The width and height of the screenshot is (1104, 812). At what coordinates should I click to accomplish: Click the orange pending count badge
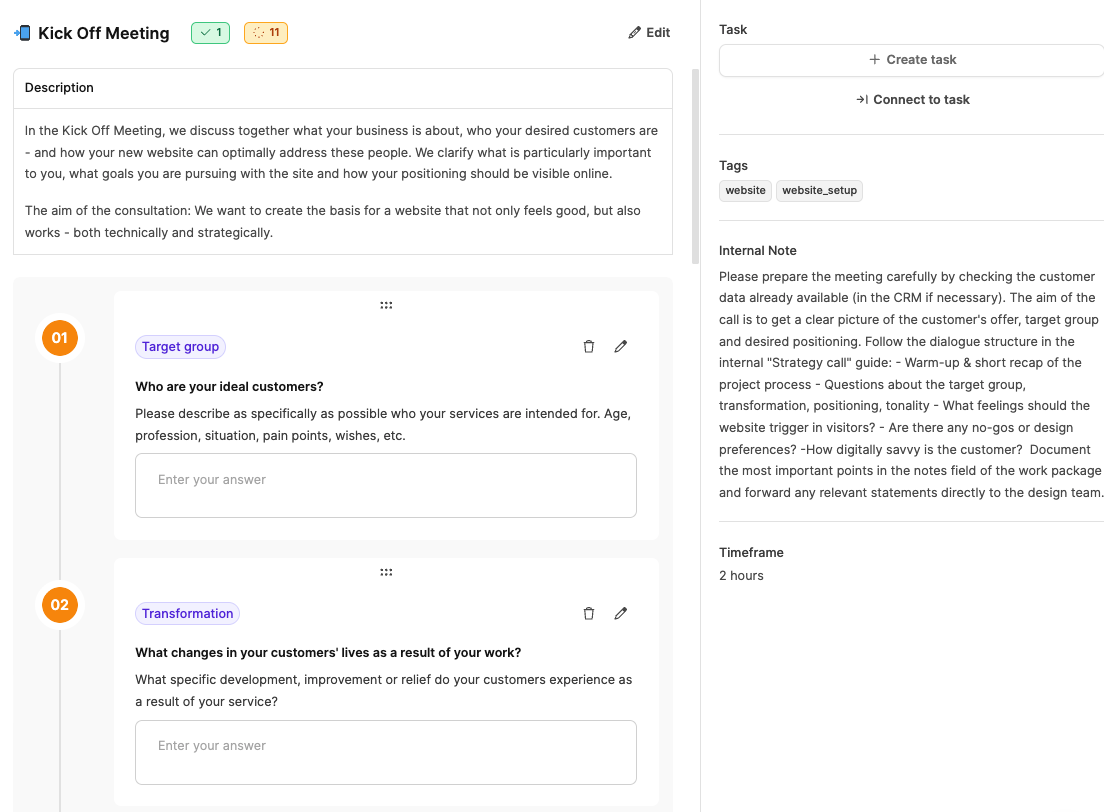[x=266, y=33]
